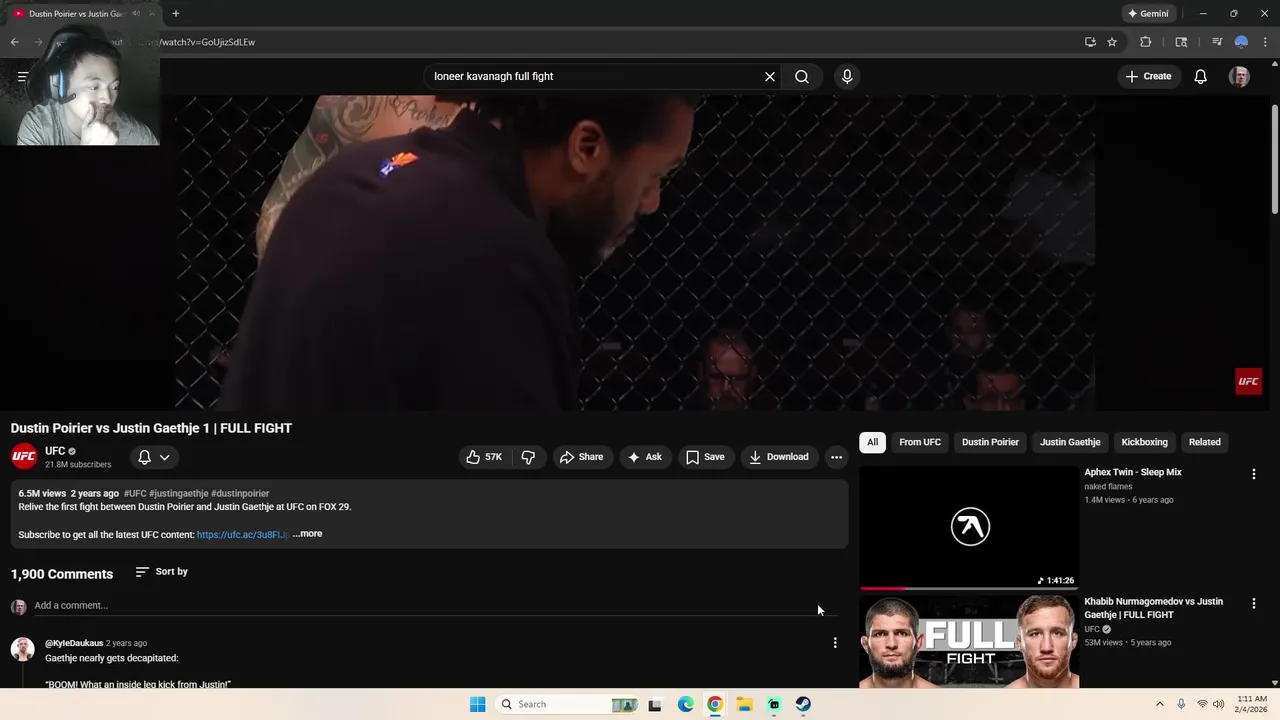Open taskbar volume control
The image size is (1280, 720).
pos(1218,704)
